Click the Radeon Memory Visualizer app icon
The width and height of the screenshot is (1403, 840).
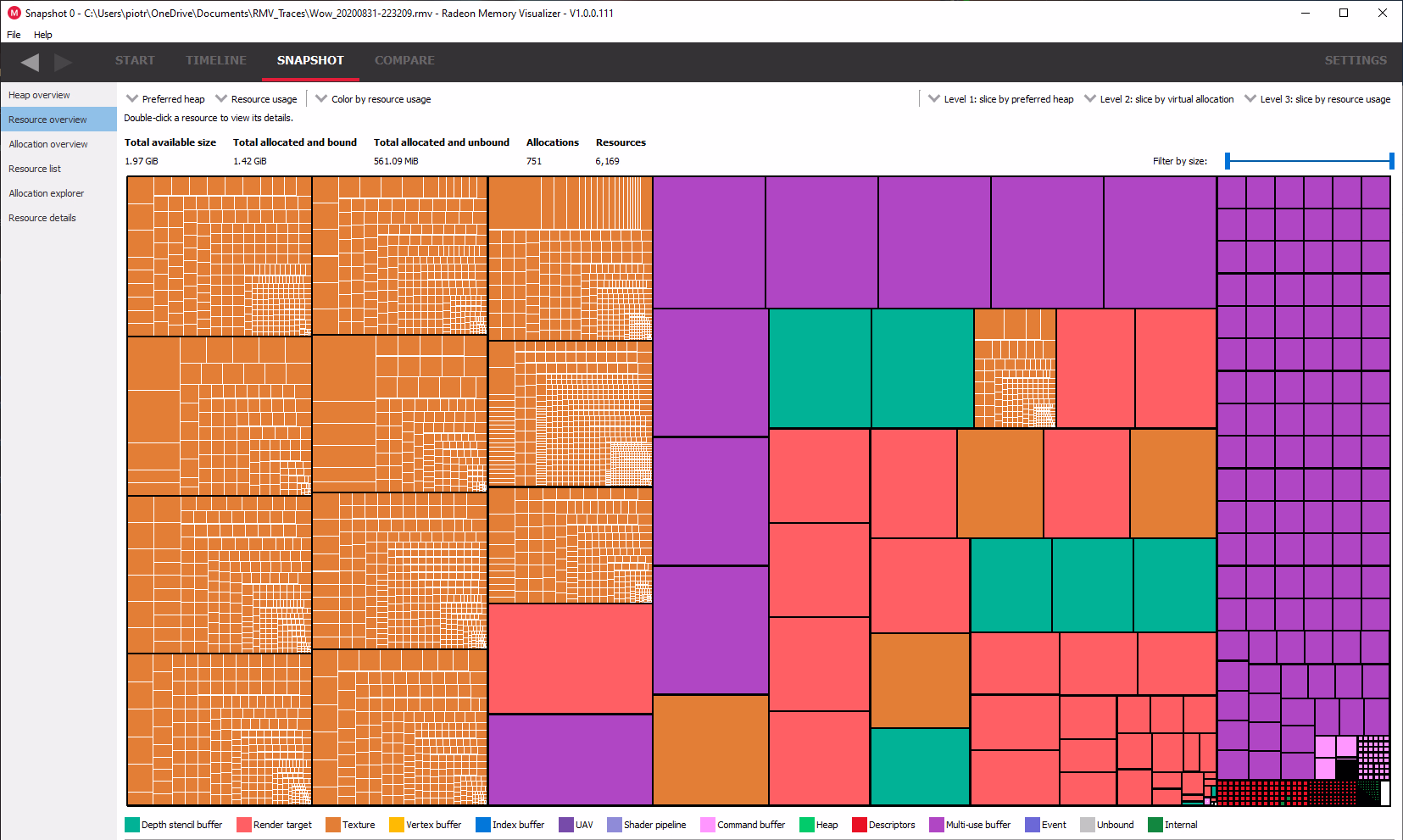tap(14, 13)
